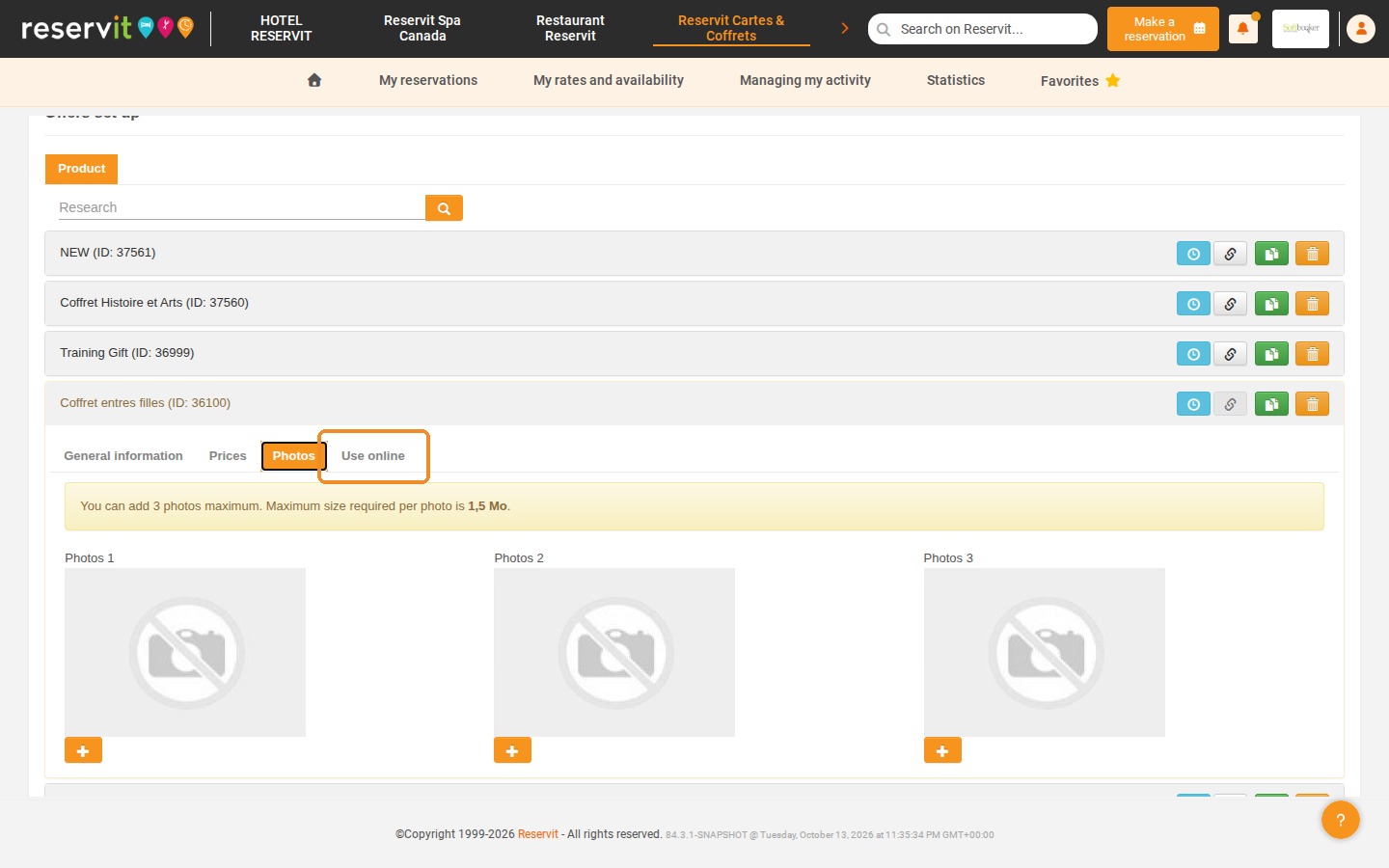1389x868 pixels.
Task: Duplicate the Training Gift product
Action: point(1271,354)
